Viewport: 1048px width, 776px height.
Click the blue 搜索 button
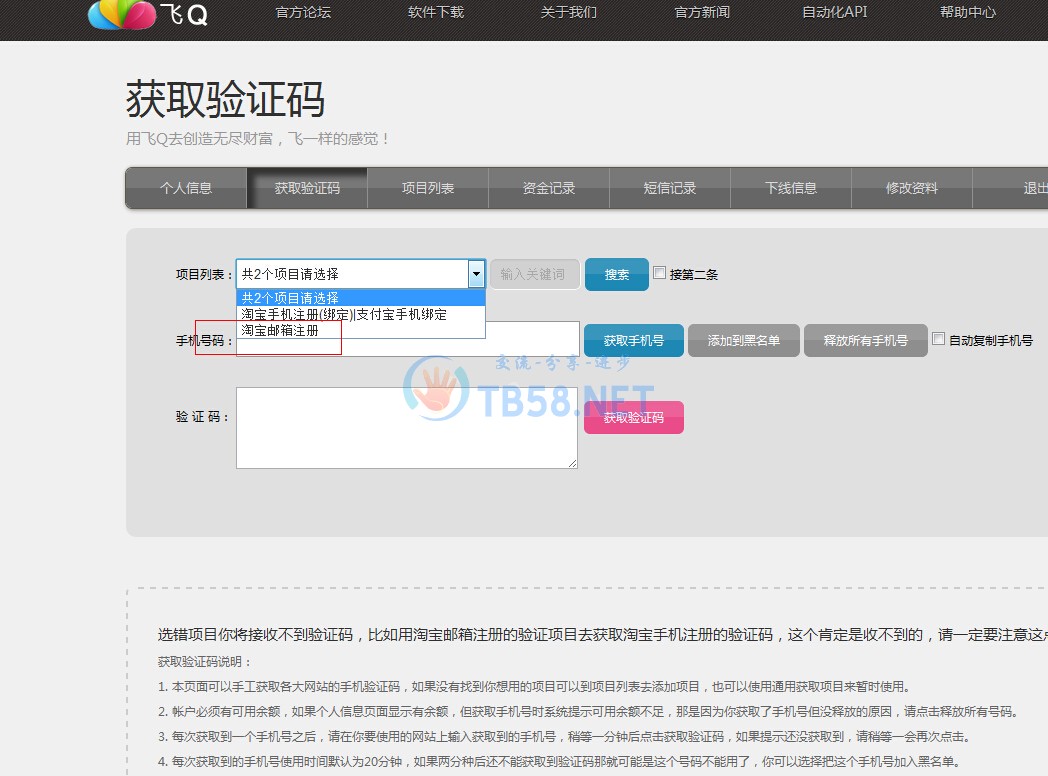point(616,275)
